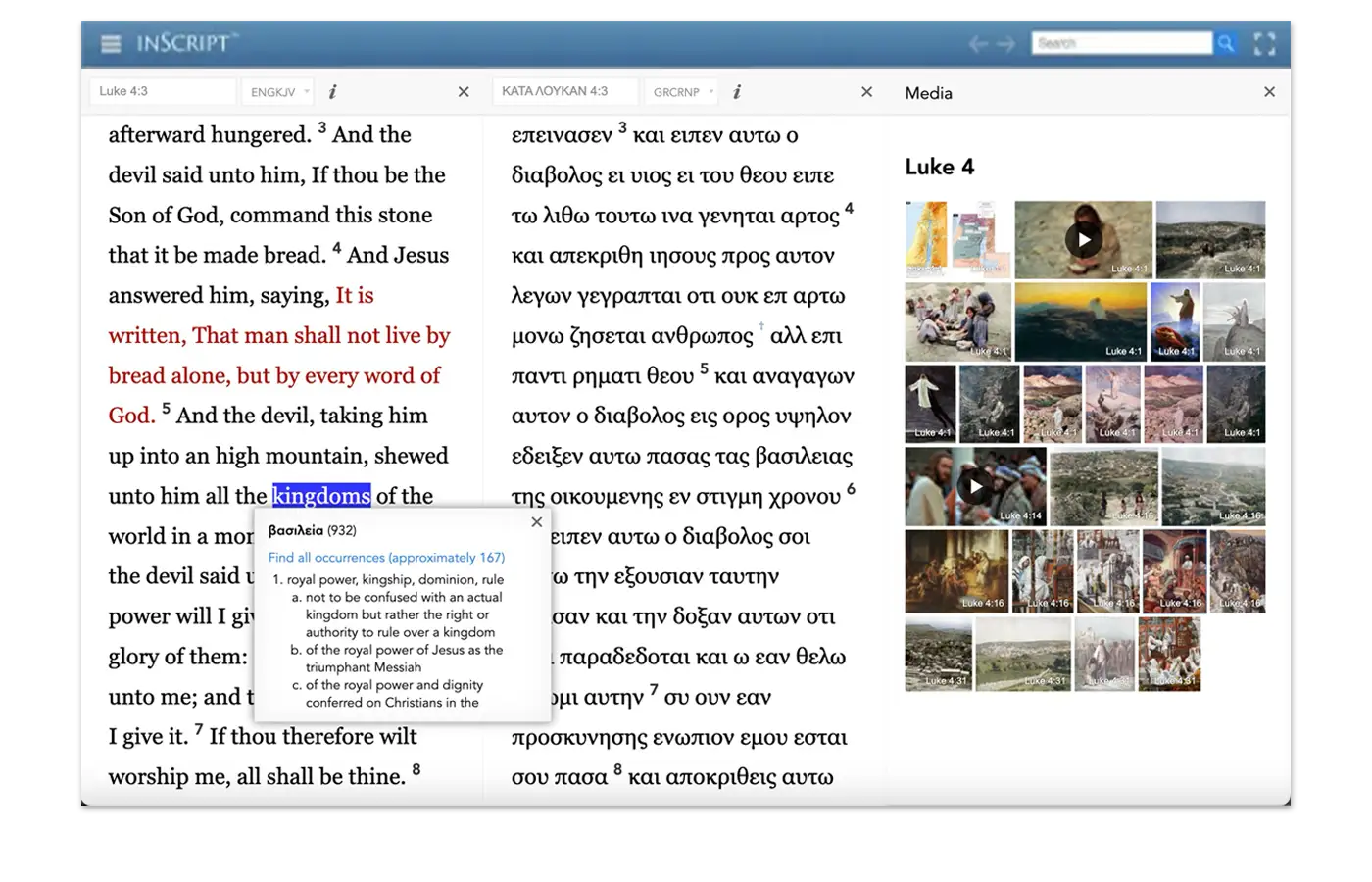Open a Luke 4:31 image thumbnail

(x=939, y=654)
